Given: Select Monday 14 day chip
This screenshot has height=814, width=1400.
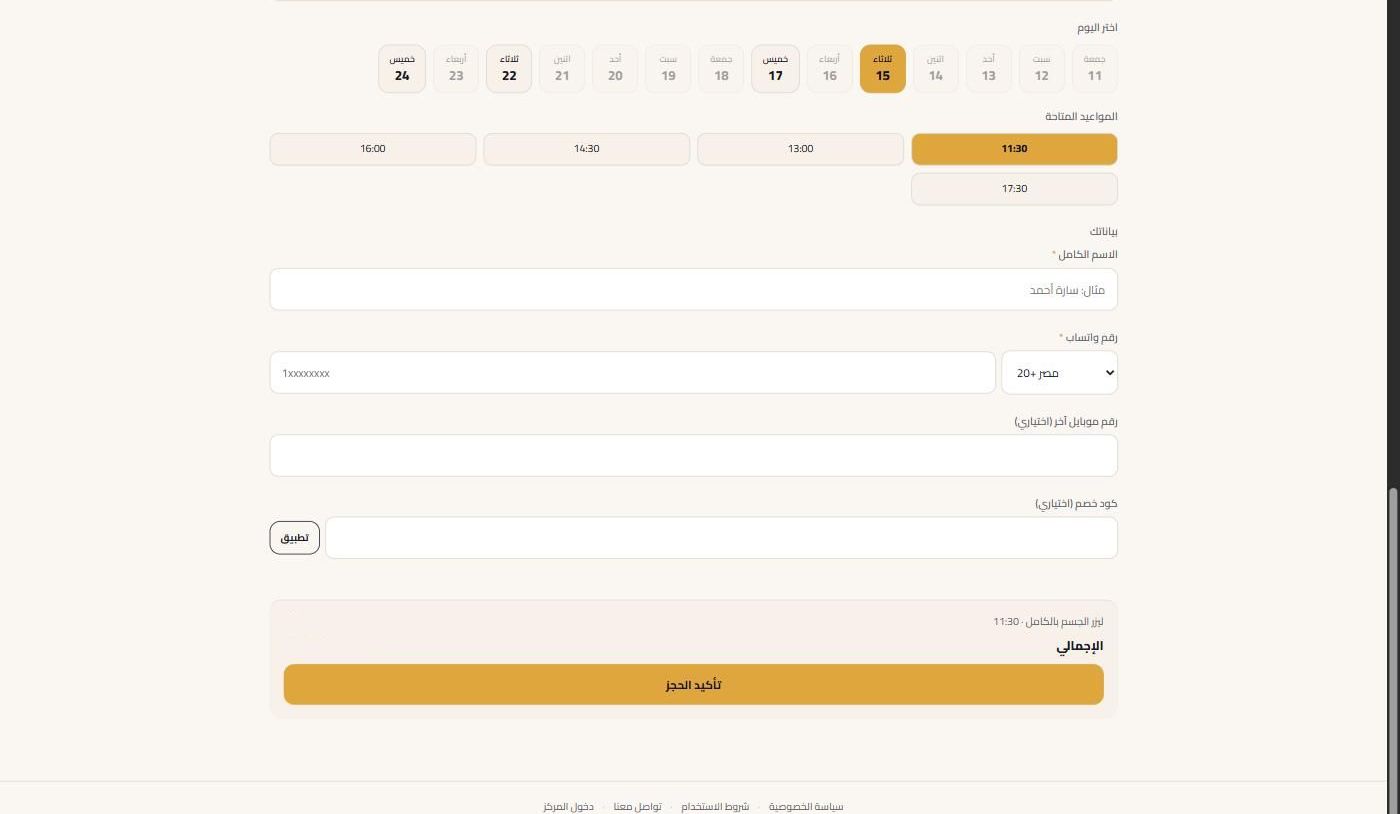Looking at the screenshot, I should [x=936, y=69].
